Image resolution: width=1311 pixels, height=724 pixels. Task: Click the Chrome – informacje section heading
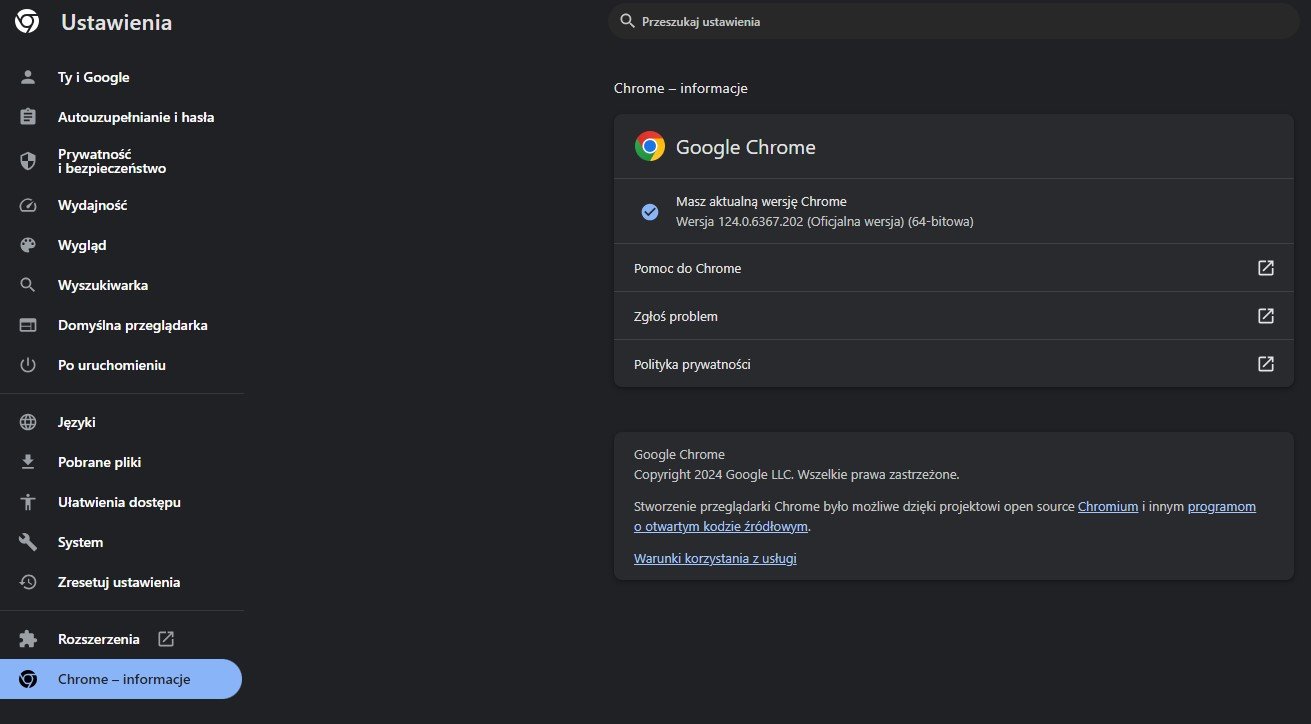coord(681,88)
